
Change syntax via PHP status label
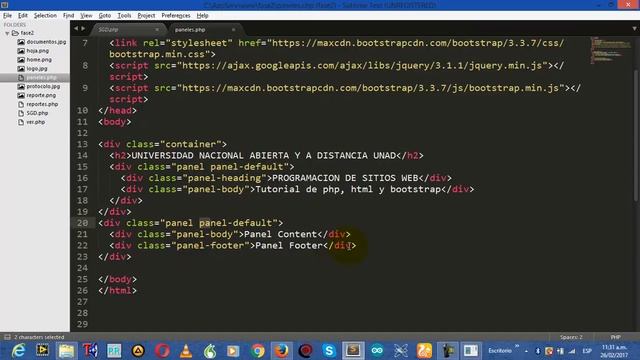pos(616,337)
